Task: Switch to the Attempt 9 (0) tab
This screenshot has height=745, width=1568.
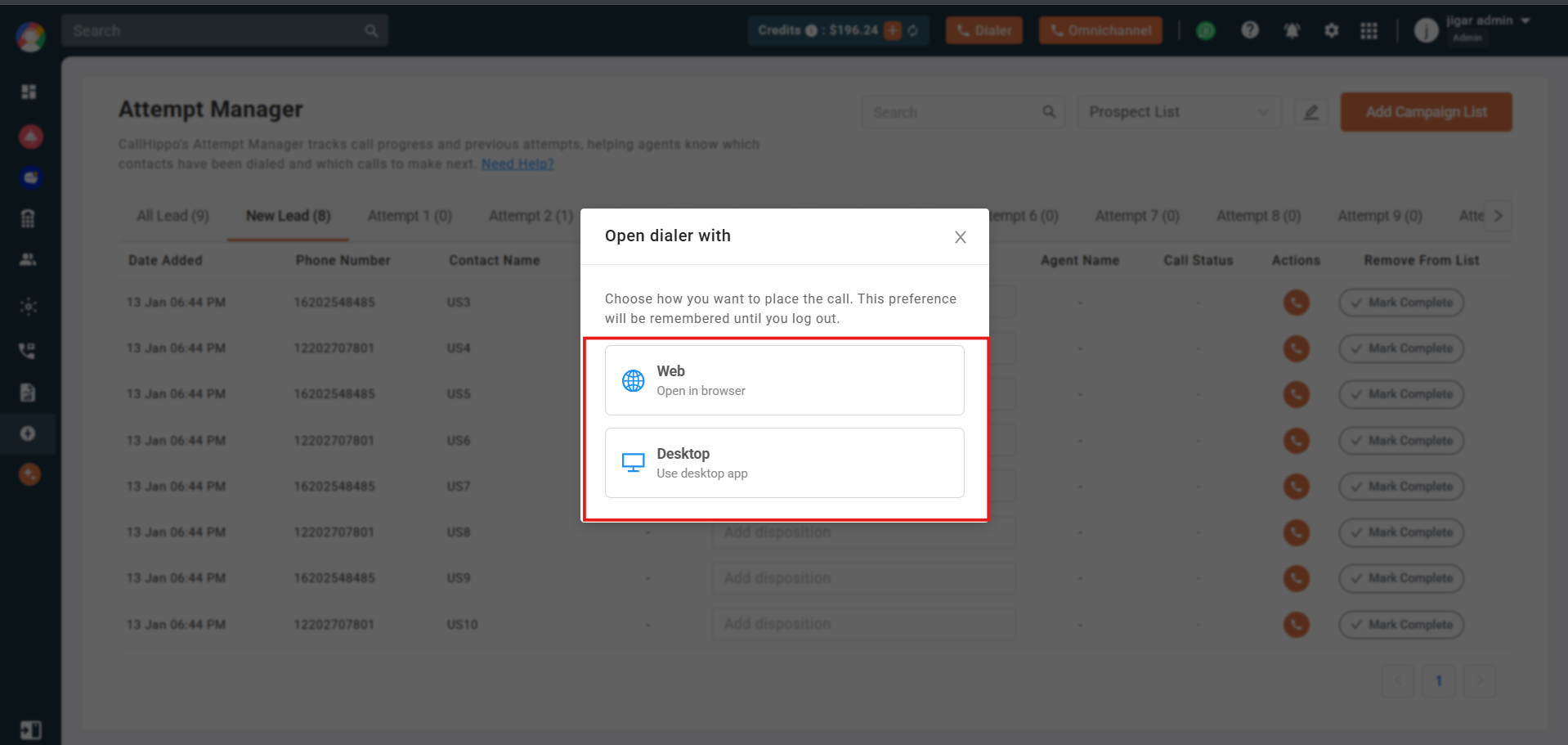Action: click(x=1380, y=216)
